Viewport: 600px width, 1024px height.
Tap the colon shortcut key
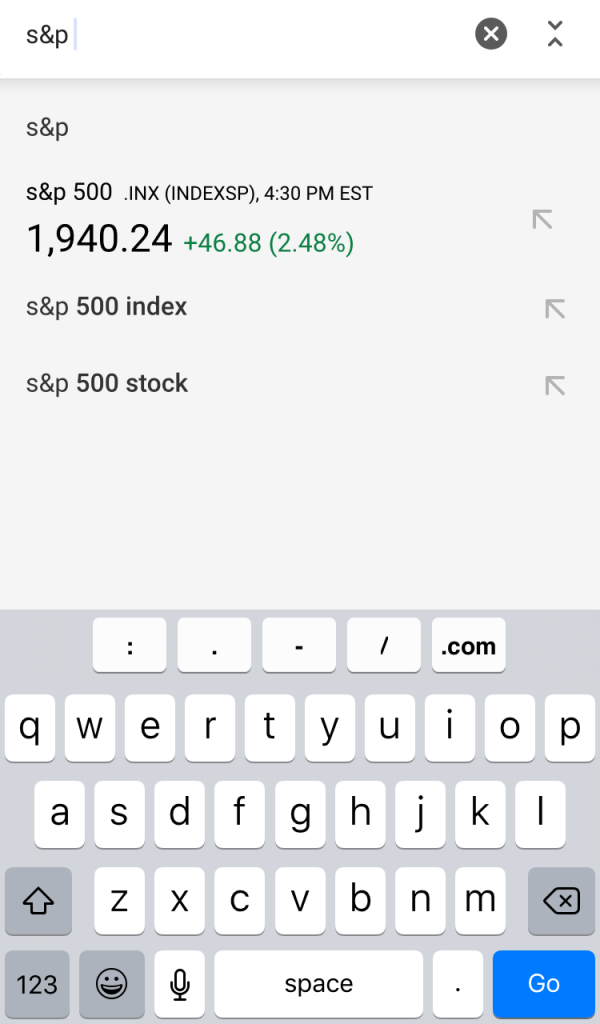(130, 646)
